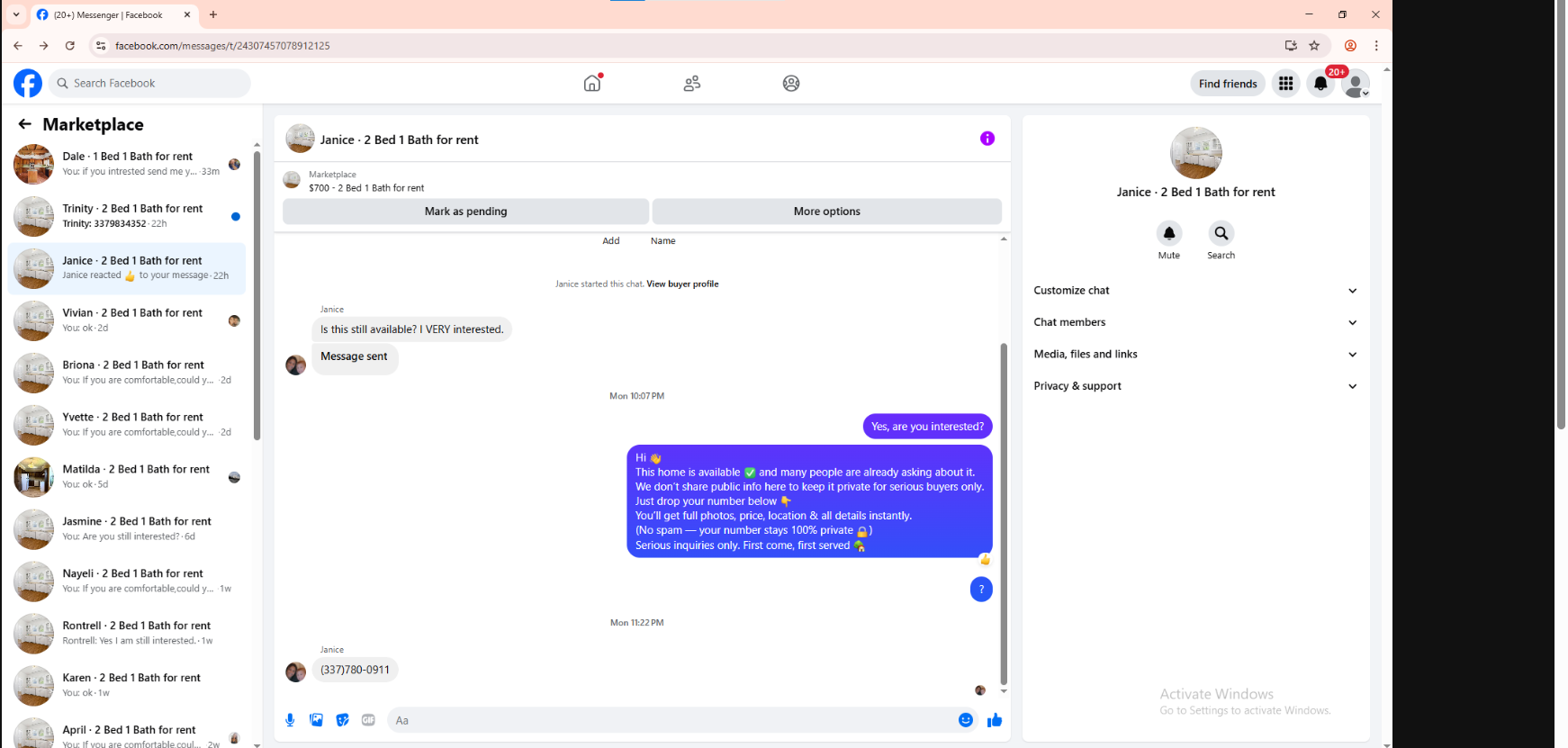Open Chrome three-dot menu
This screenshot has height=748, width=1568.
point(1376,45)
